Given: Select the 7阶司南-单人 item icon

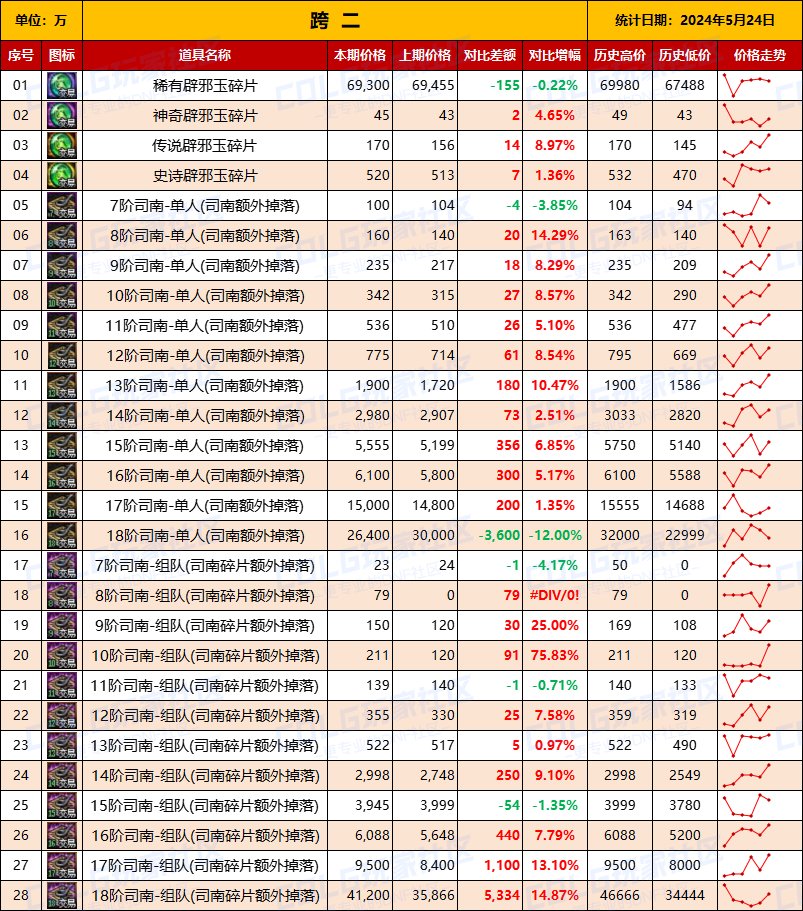Looking at the screenshot, I should point(62,206).
